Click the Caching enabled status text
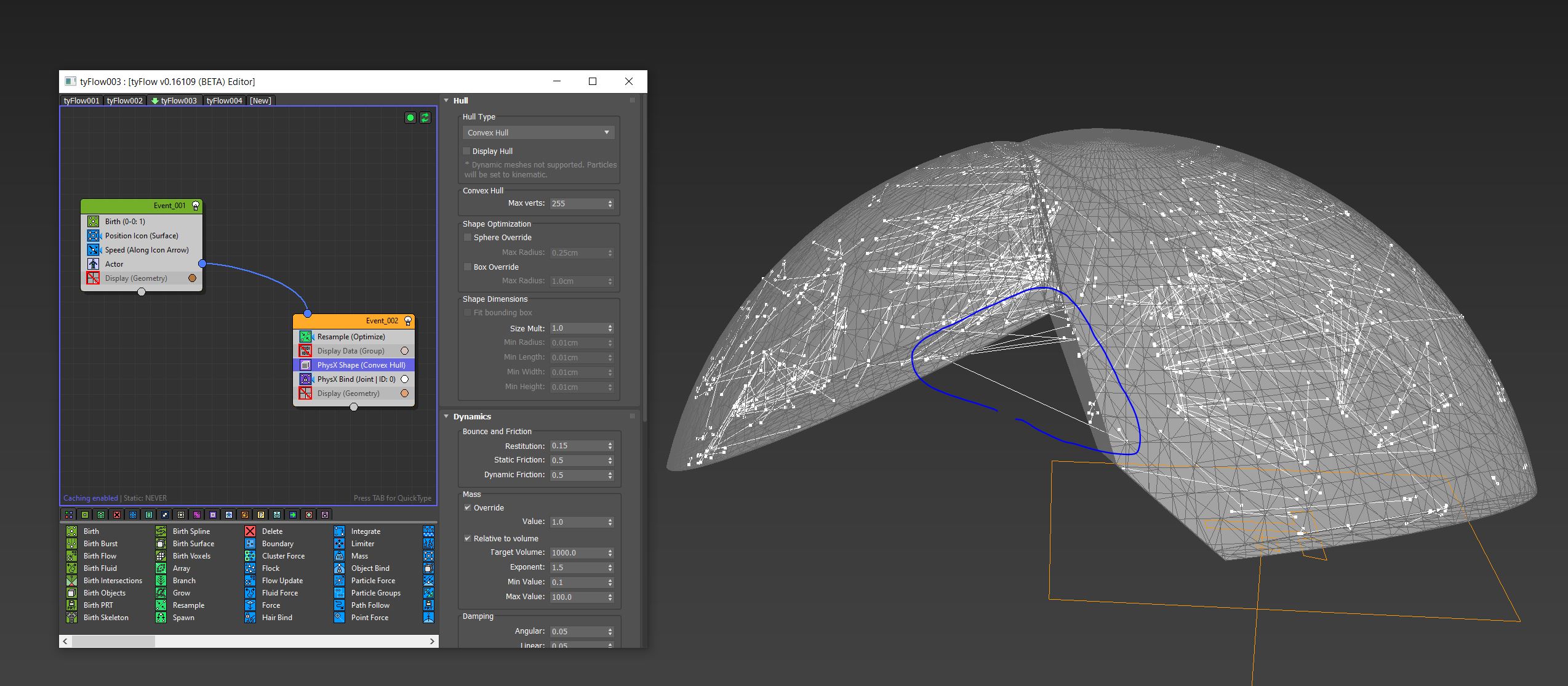 [90, 498]
